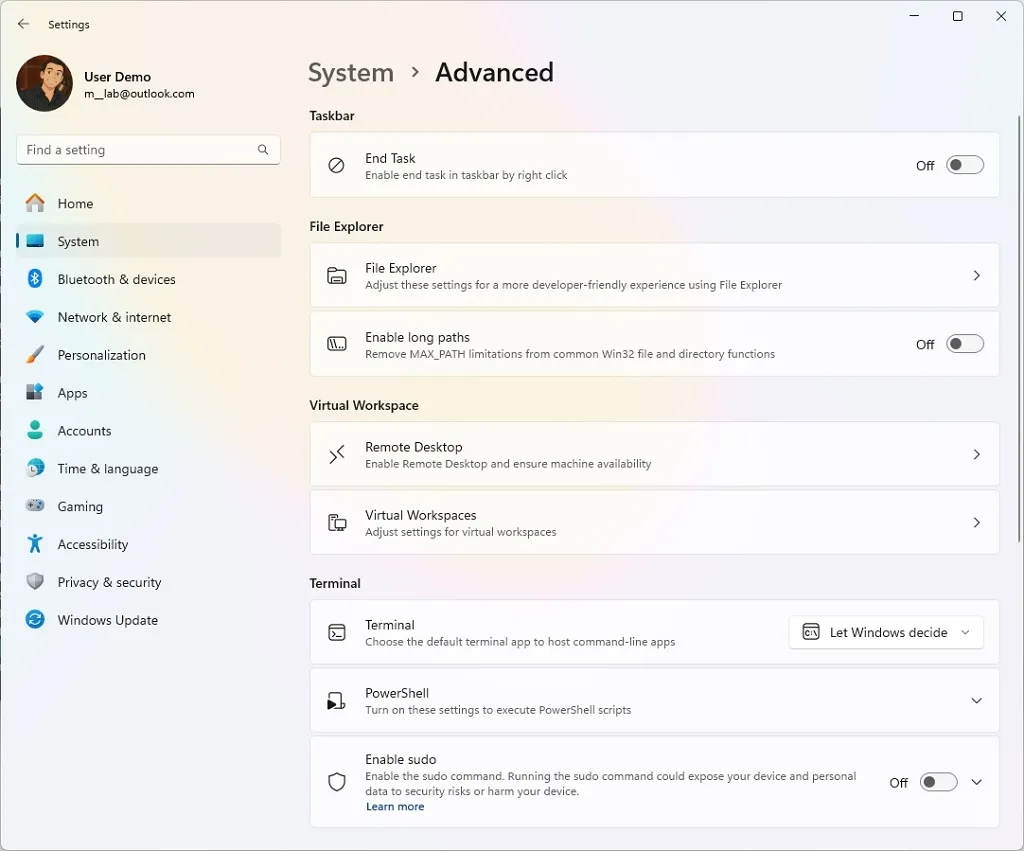
Task: Expand the PowerShell settings section
Action: (x=976, y=699)
